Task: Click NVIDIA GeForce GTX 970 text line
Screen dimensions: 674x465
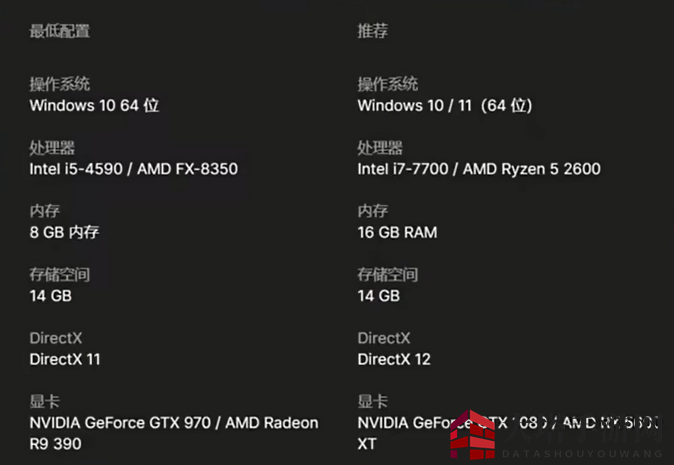Action: point(174,423)
